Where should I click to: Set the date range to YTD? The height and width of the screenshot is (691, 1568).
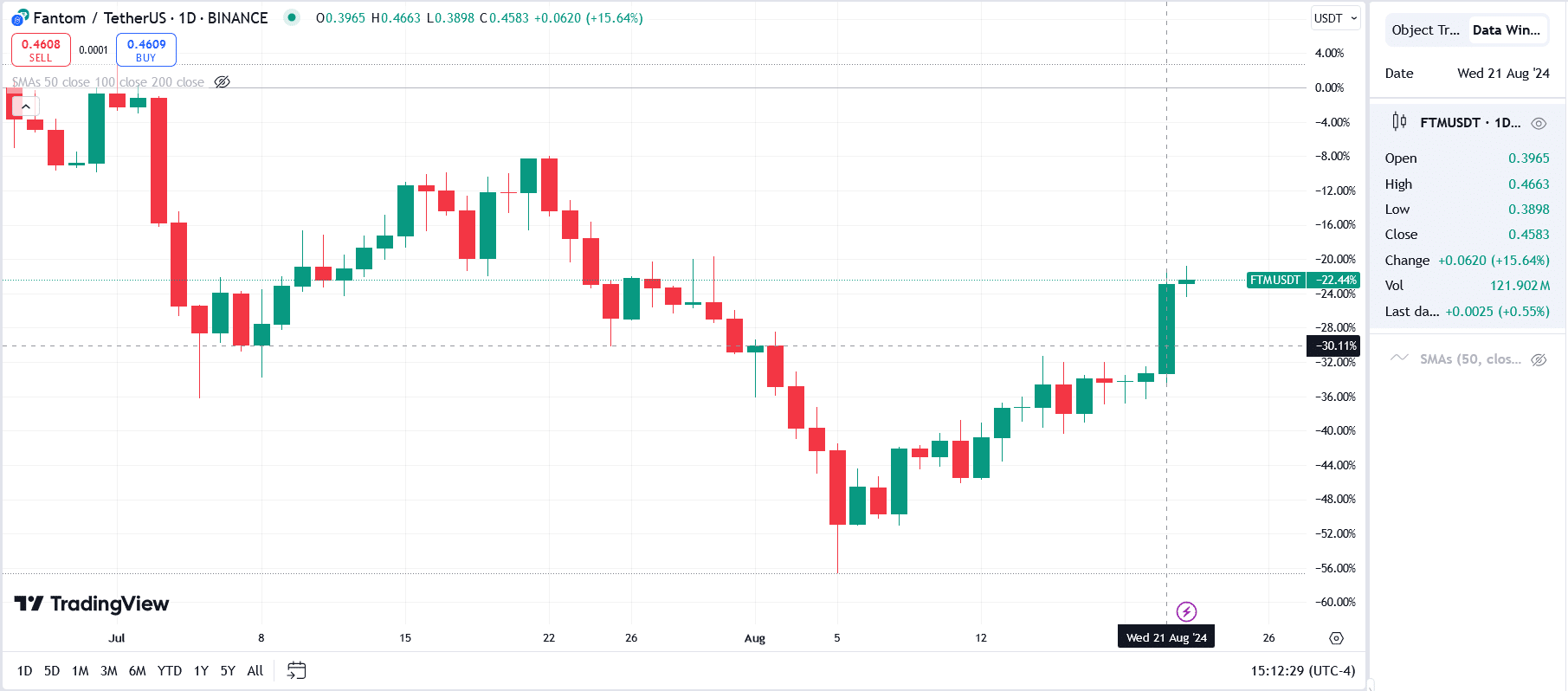(x=170, y=670)
